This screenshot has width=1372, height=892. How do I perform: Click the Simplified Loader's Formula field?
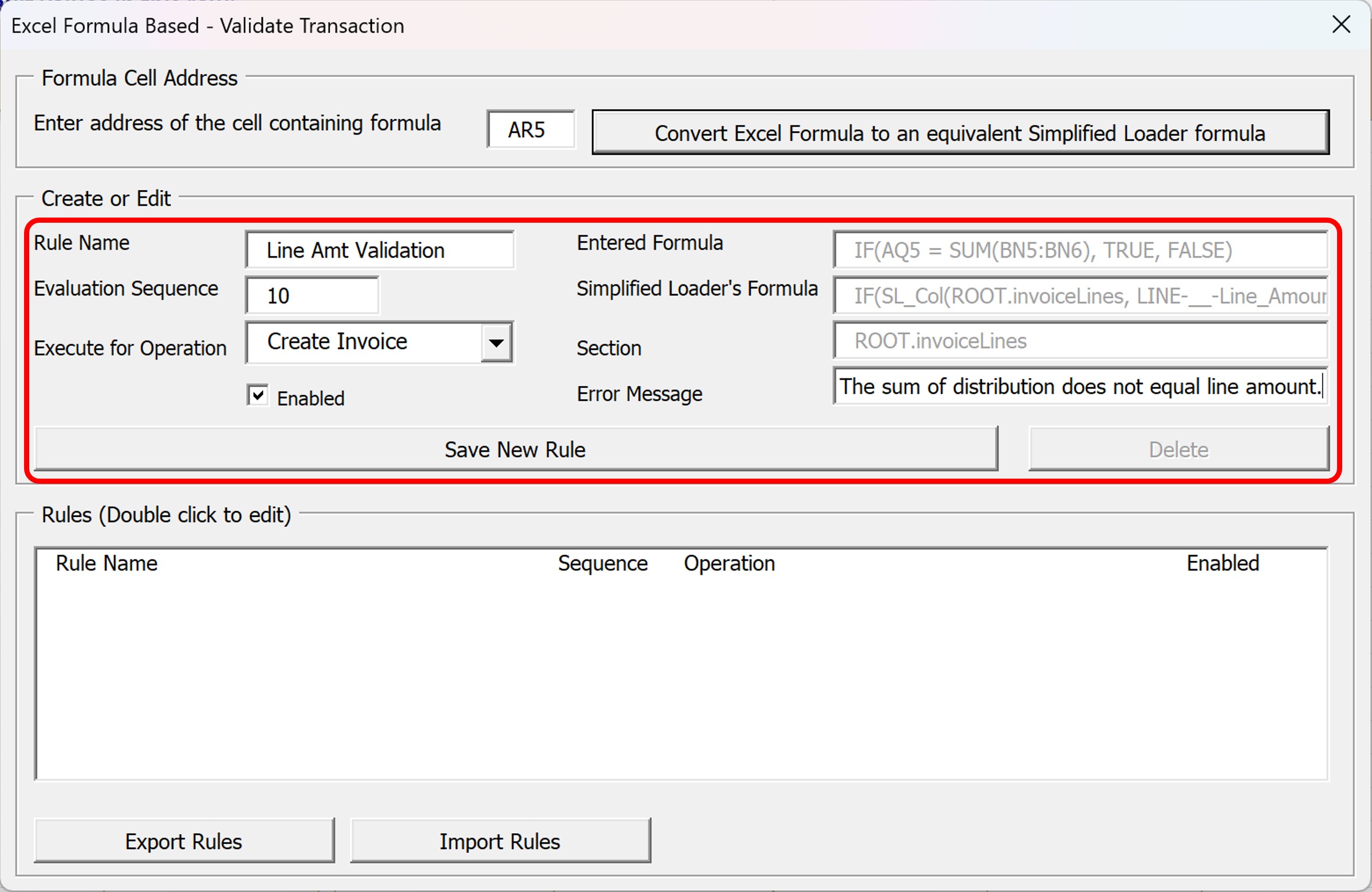point(1081,295)
